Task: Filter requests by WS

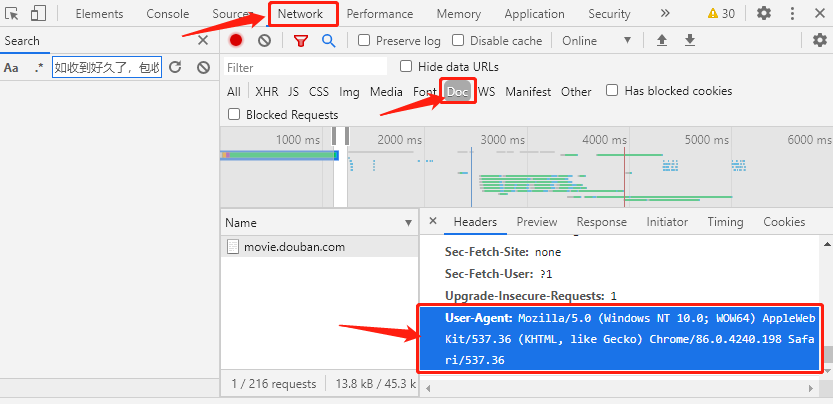Action: click(486, 91)
